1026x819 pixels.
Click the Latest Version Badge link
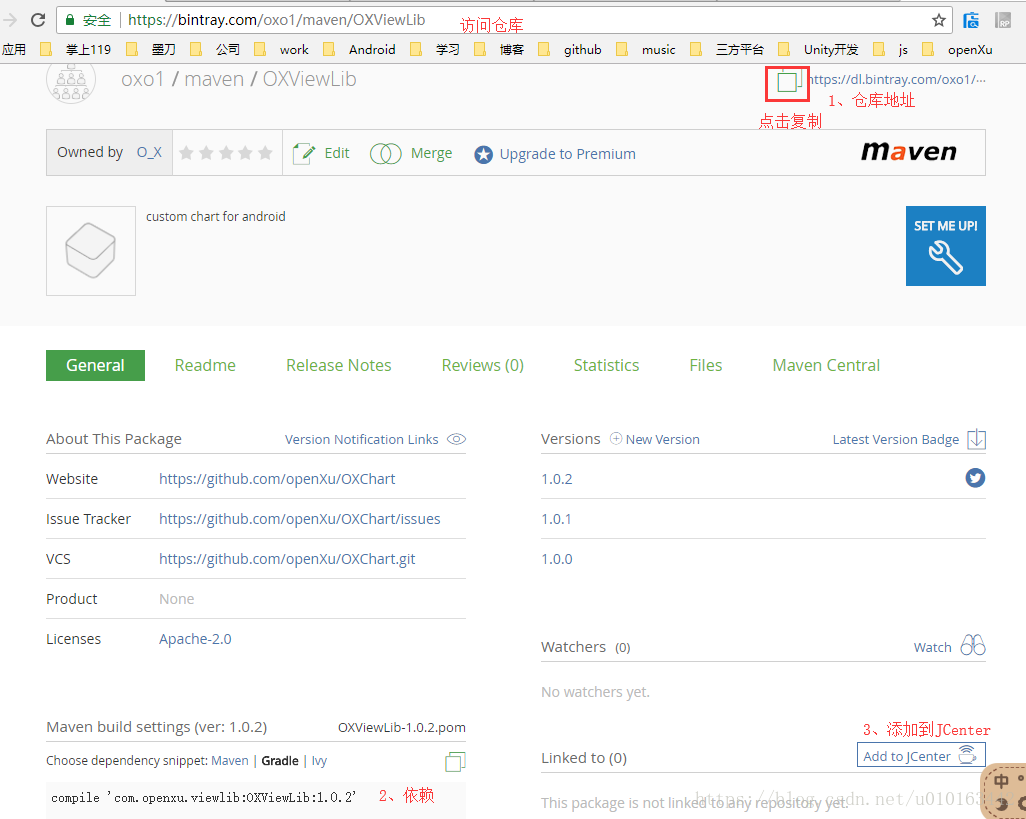coord(896,440)
